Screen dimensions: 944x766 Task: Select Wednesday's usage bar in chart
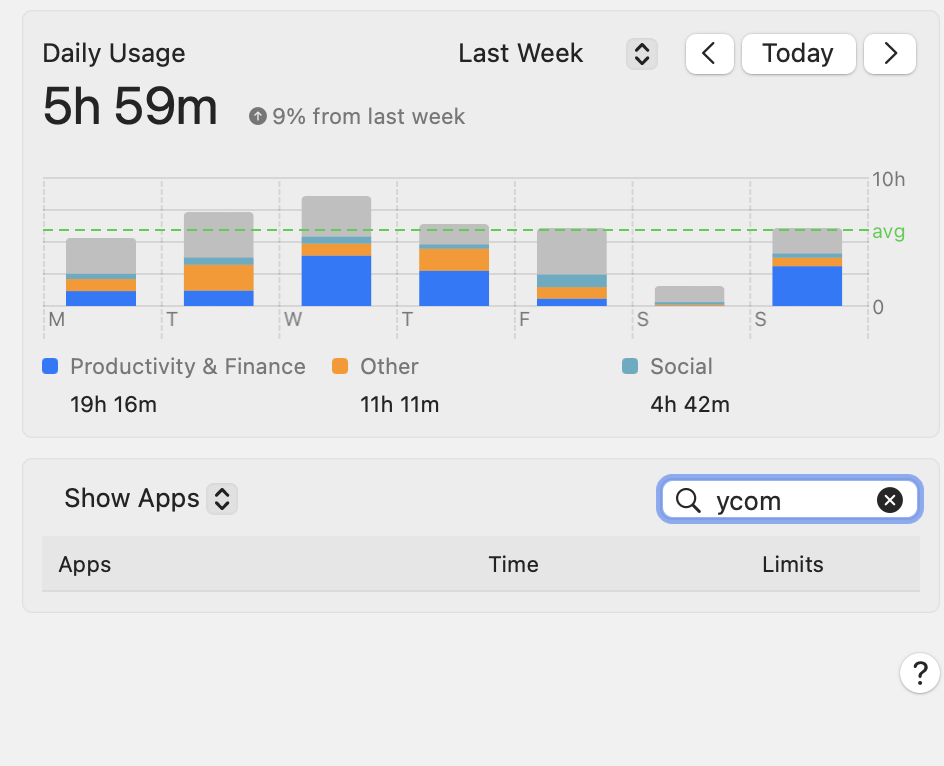tap(336, 252)
